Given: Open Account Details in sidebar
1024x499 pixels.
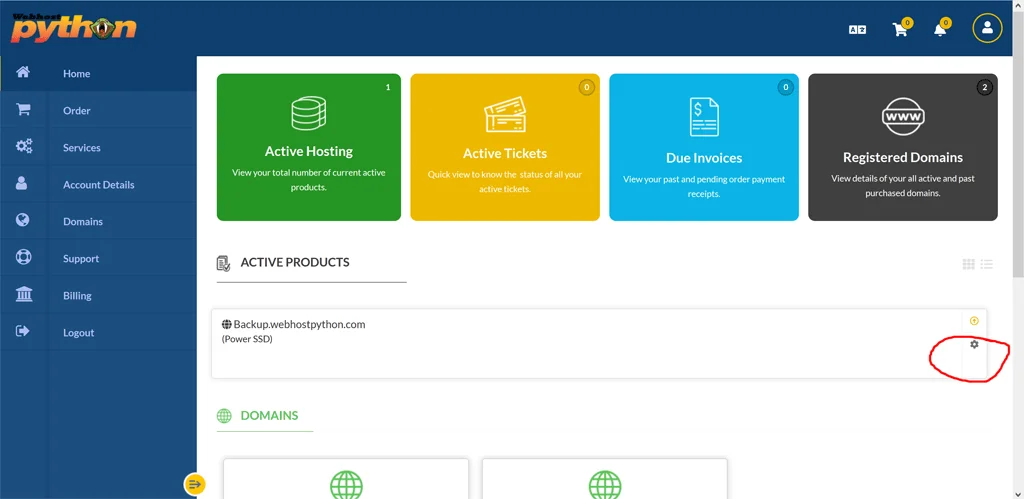Looking at the screenshot, I should pos(98,185).
